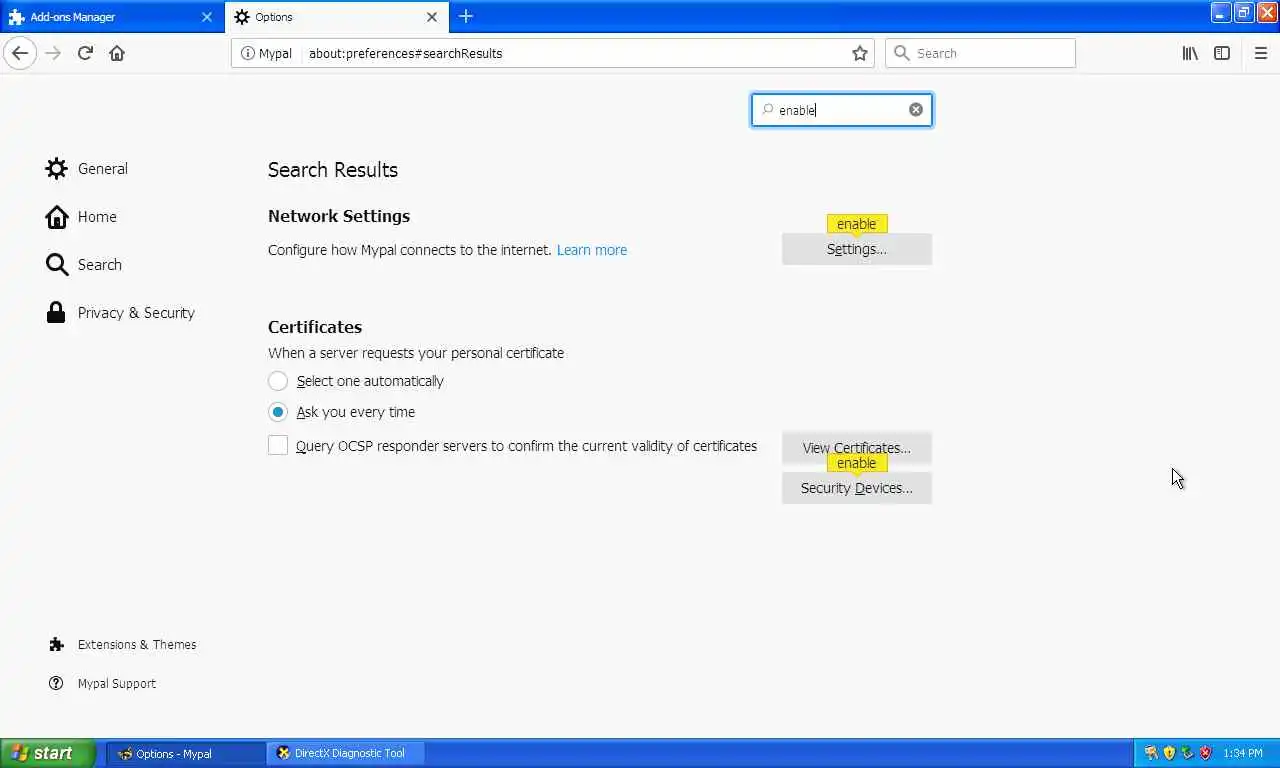Close the Options tab
The height and width of the screenshot is (768, 1280).
[432, 17]
